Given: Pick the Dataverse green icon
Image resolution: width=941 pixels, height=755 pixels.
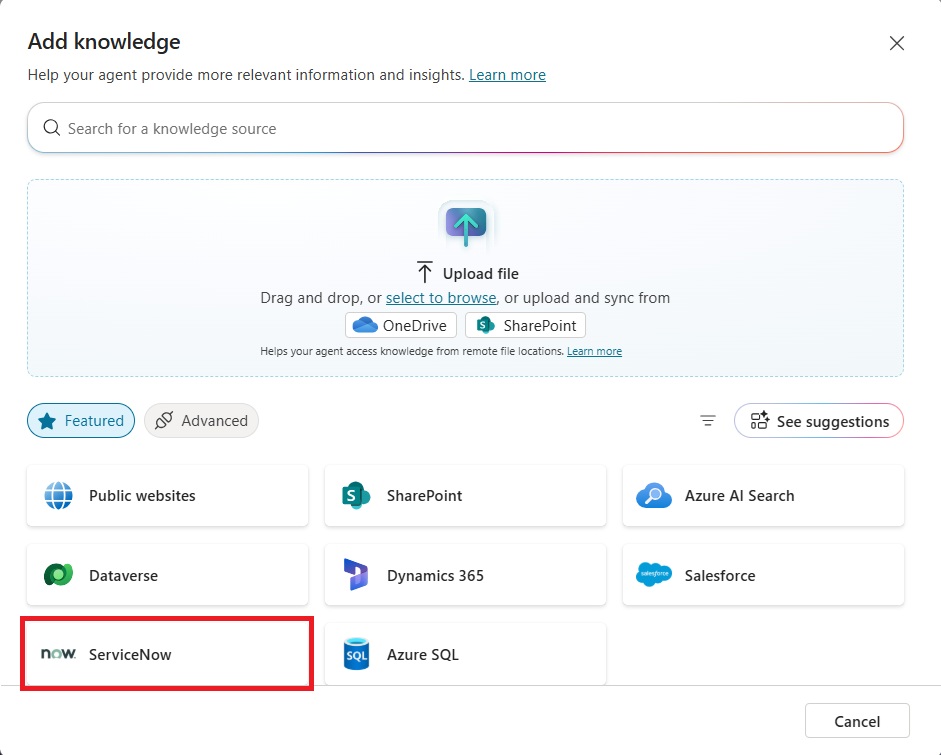Looking at the screenshot, I should (58, 575).
